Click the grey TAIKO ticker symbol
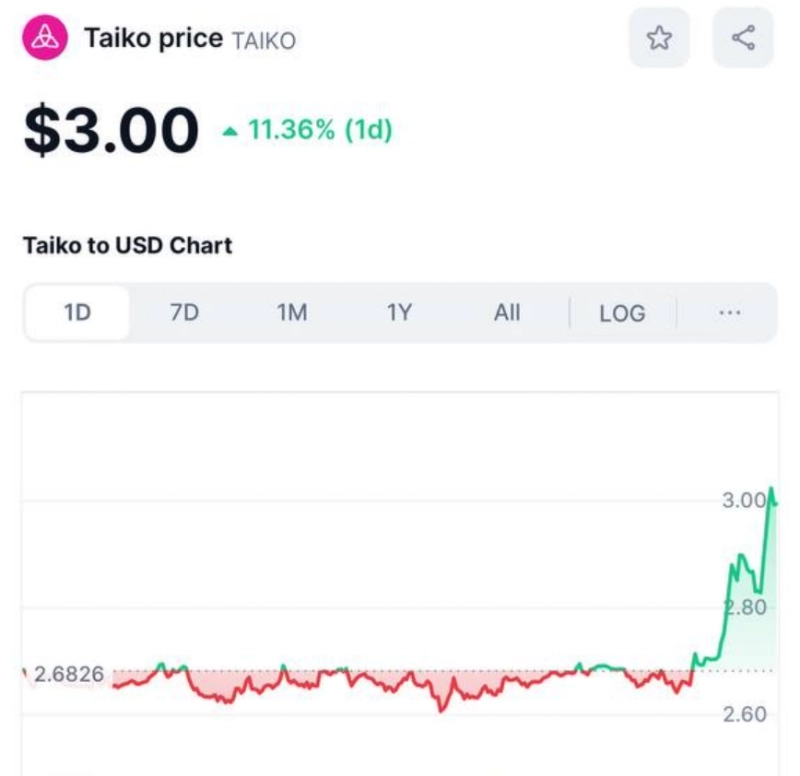The height and width of the screenshot is (776, 800). coord(264,41)
